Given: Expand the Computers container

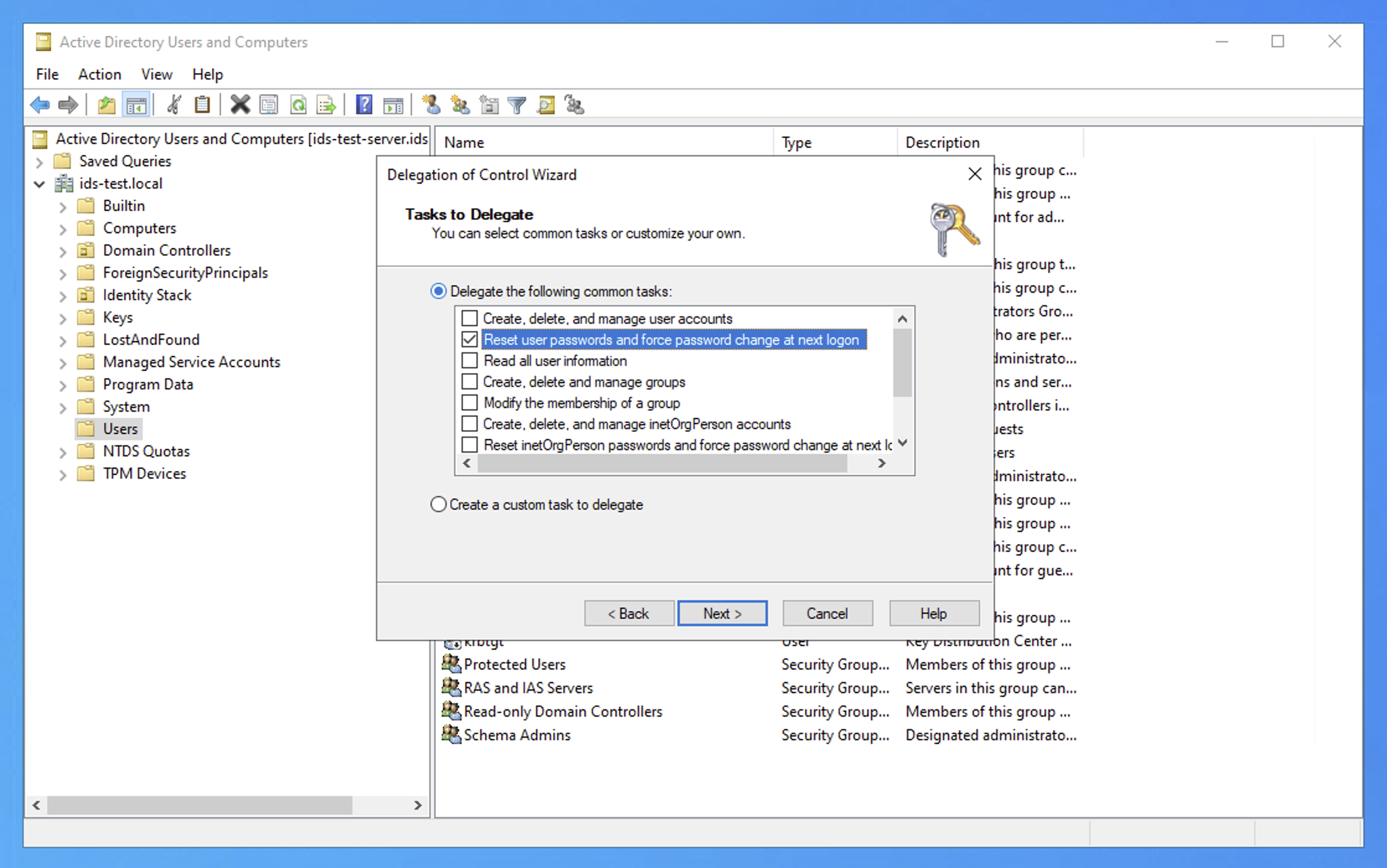Looking at the screenshot, I should click(x=63, y=229).
